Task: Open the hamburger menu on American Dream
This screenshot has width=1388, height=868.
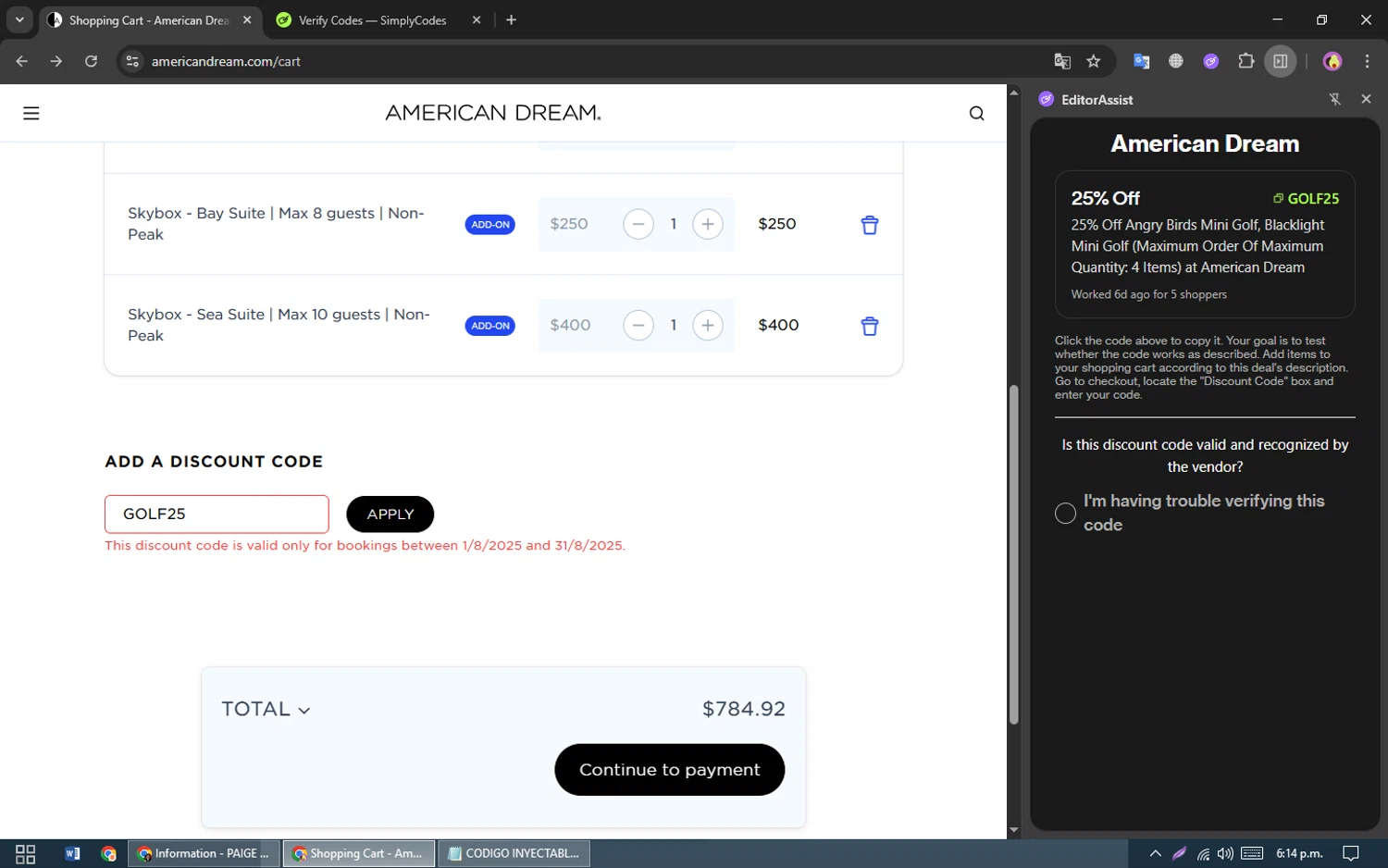Action: pos(31,113)
